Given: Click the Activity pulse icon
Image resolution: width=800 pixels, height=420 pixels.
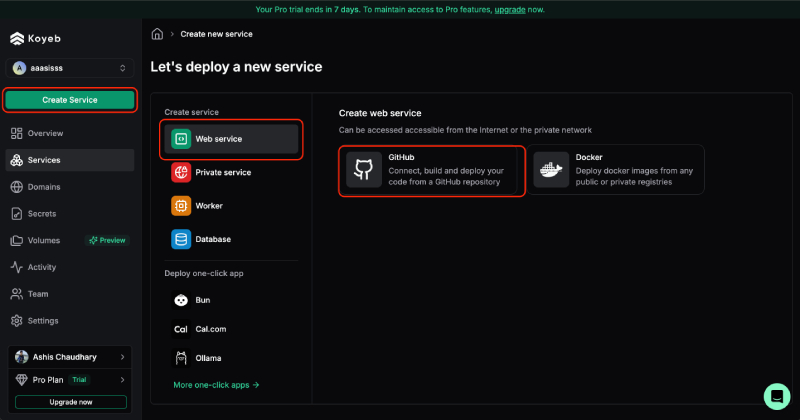Looking at the screenshot, I should click(16, 267).
